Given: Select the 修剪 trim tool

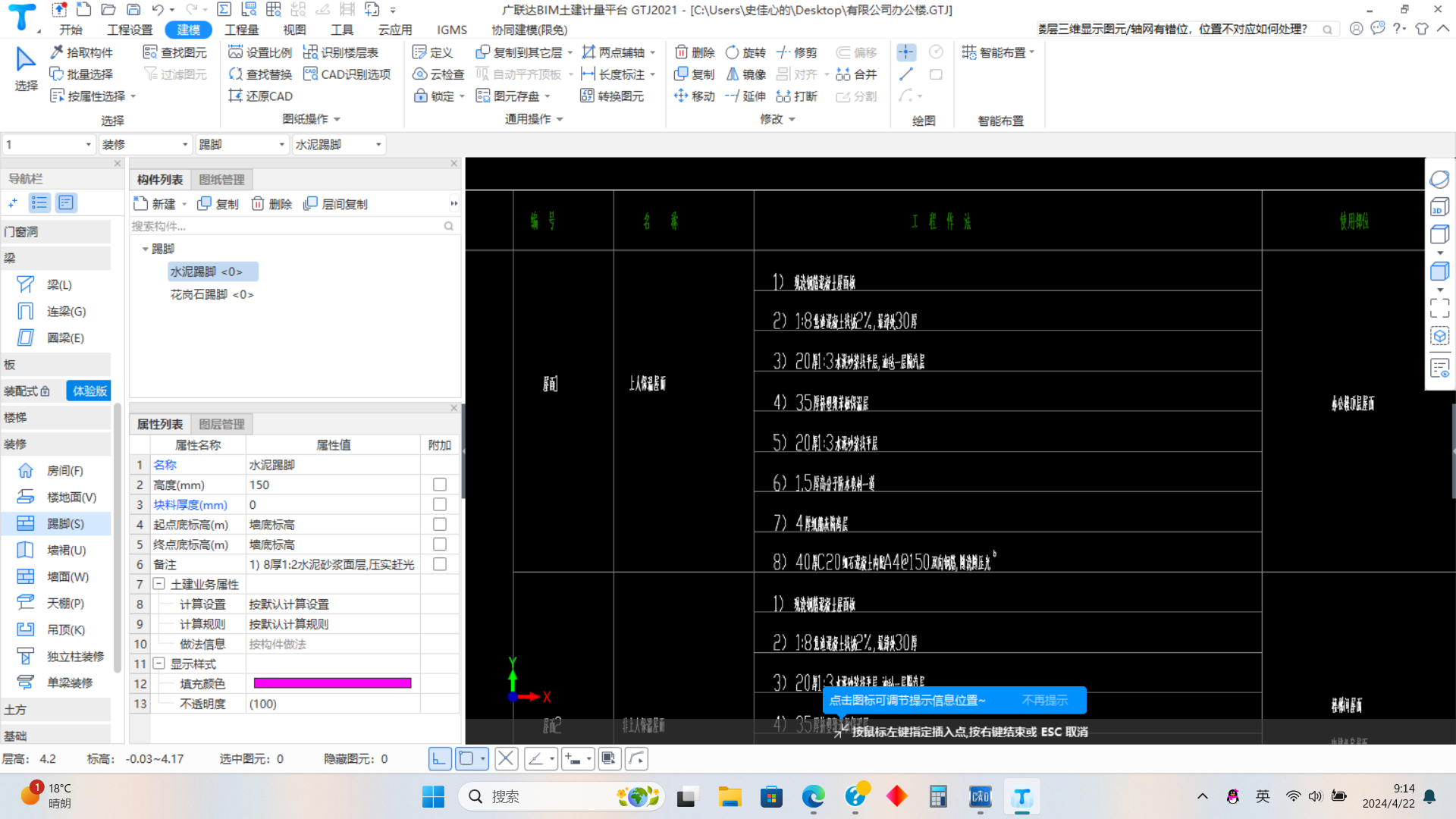Looking at the screenshot, I should point(797,52).
